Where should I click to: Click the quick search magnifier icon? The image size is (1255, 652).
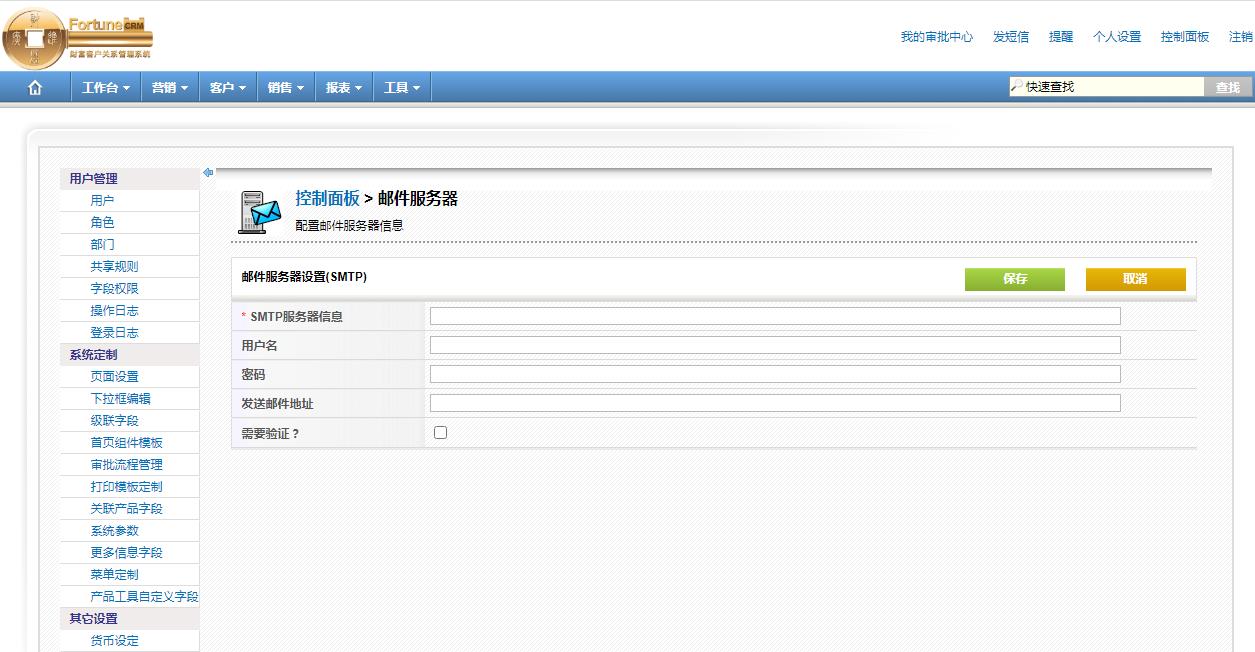pos(1017,87)
